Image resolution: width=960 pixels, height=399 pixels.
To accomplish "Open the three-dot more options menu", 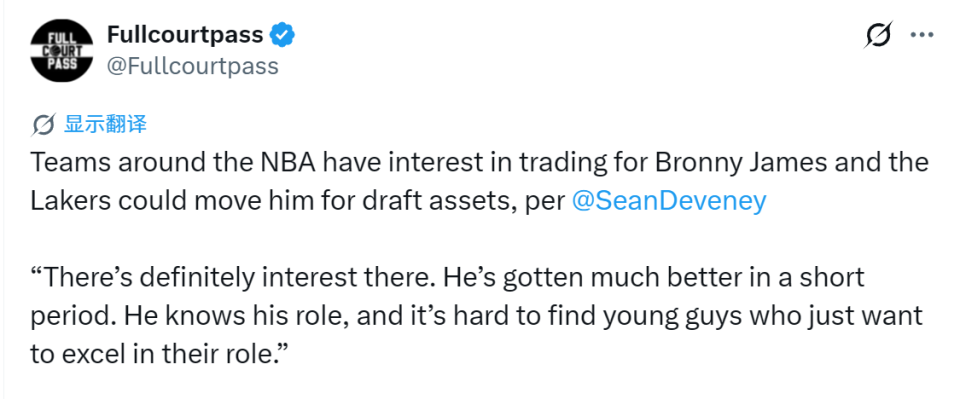I will click(921, 35).
